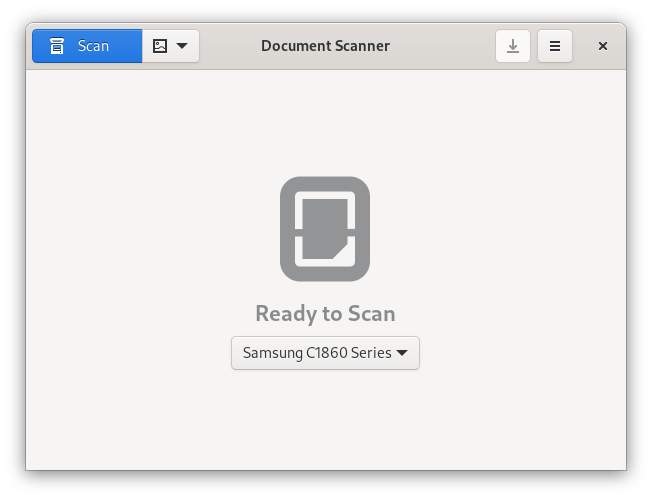652x499 pixels.
Task: Close the Document Scanner window
Action: [x=603, y=46]
